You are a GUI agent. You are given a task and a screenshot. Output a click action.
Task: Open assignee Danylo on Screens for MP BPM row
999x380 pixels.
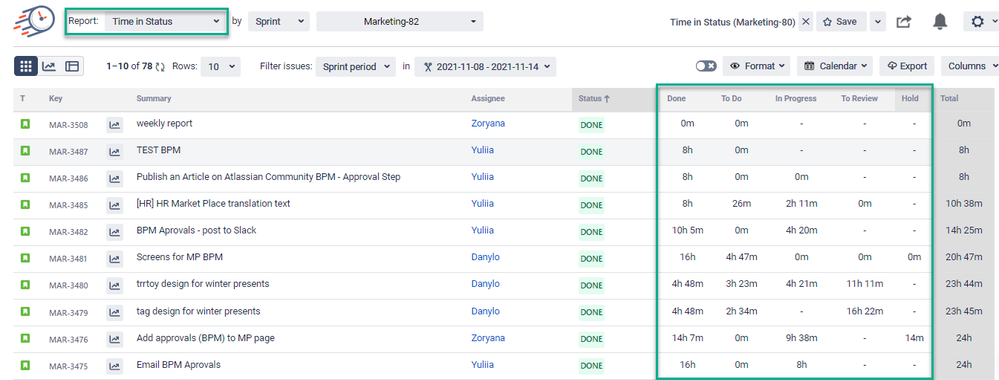click(485, 258)
